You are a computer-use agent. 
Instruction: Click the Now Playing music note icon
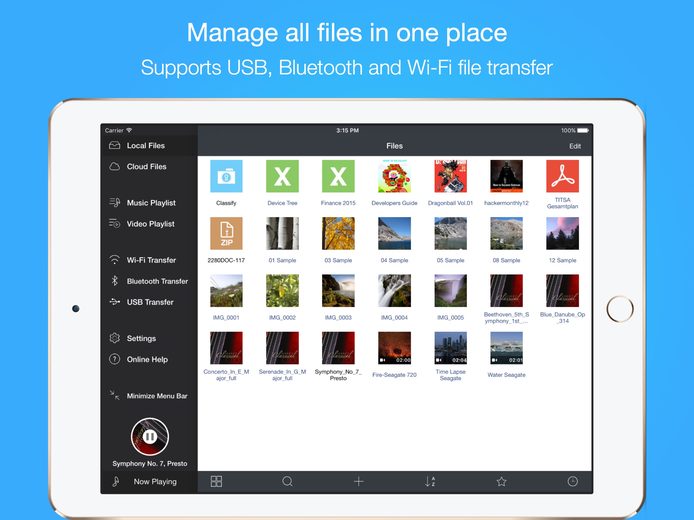coord(116,481)
